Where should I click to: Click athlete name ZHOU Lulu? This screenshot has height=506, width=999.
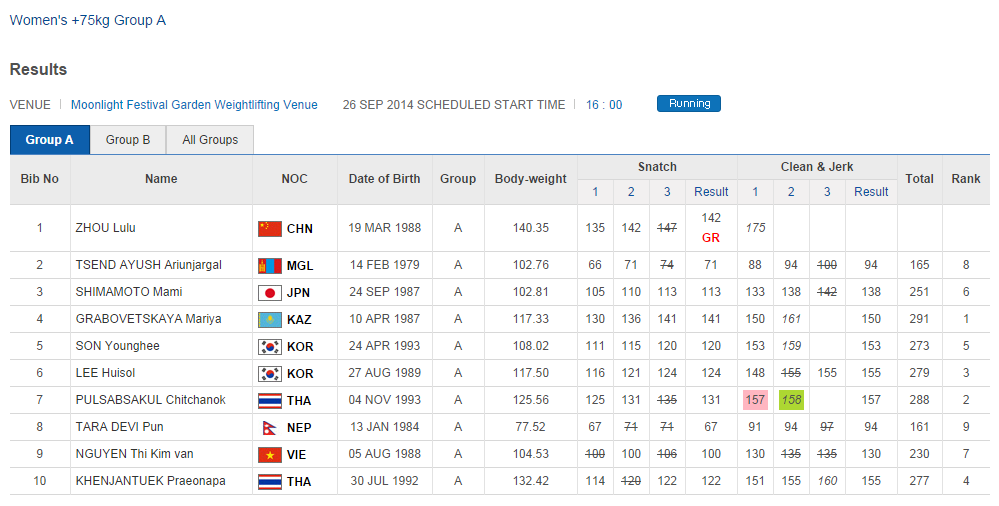pyautogui.click(x=106, y=228)
